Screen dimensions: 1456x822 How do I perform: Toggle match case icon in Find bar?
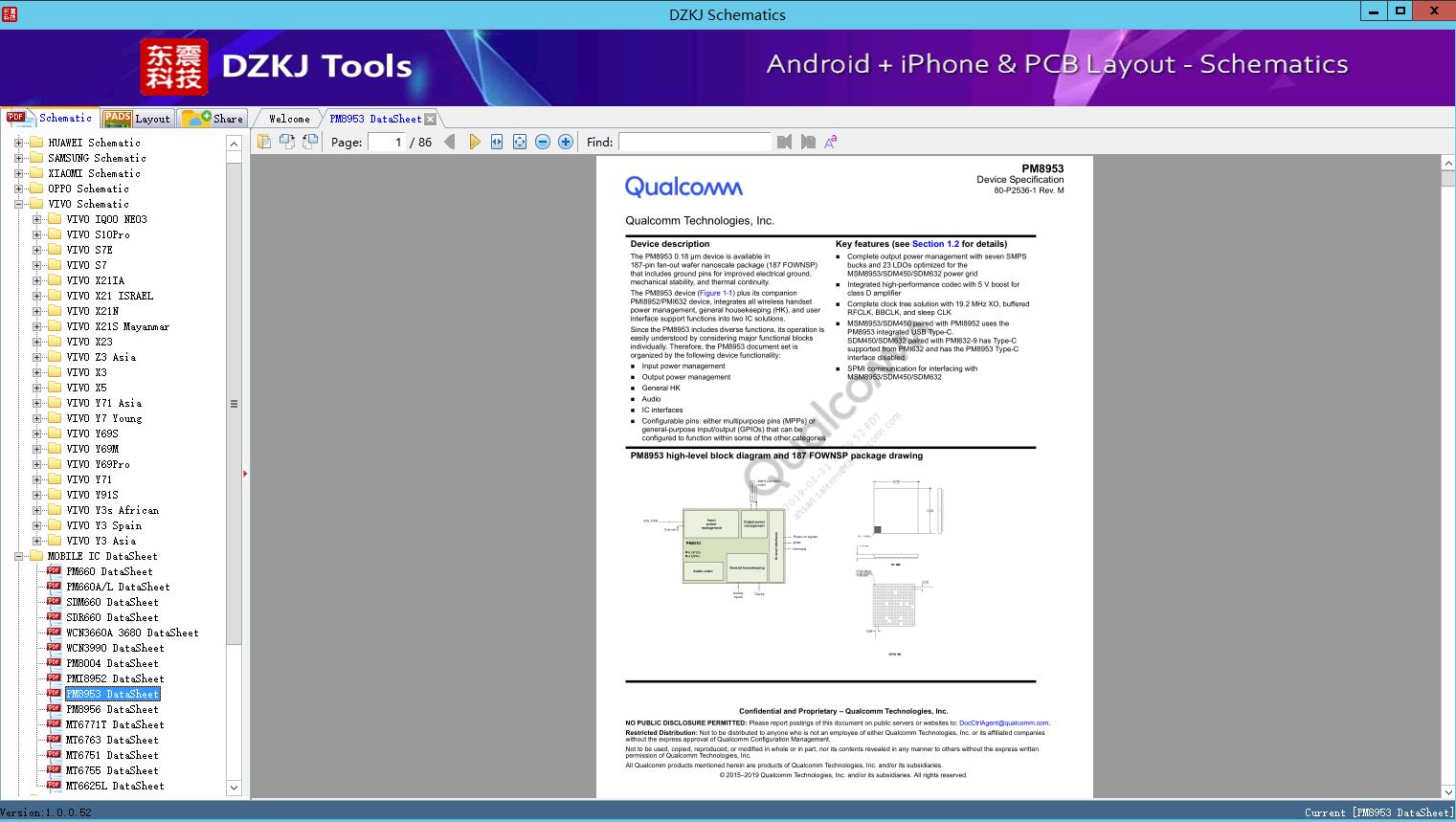831,142
